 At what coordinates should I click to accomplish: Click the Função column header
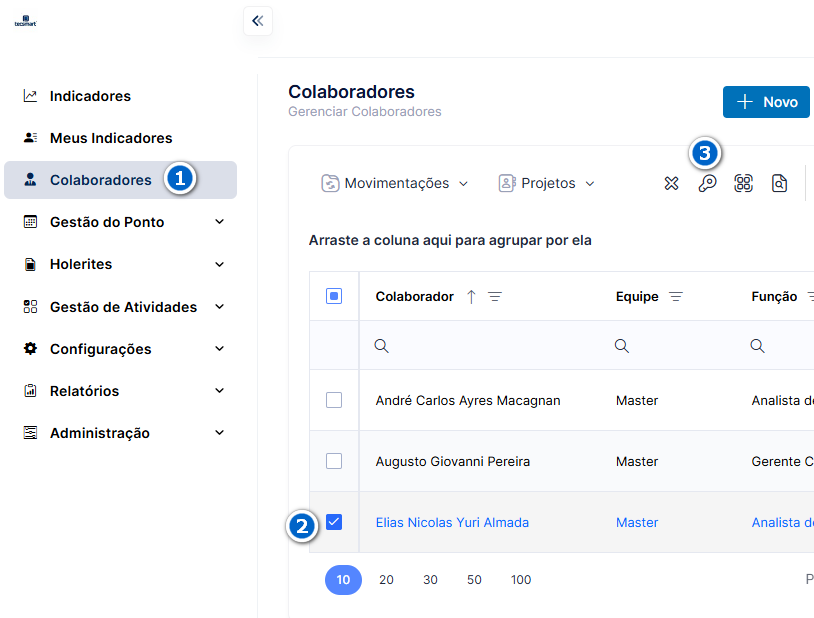[774, 297]
